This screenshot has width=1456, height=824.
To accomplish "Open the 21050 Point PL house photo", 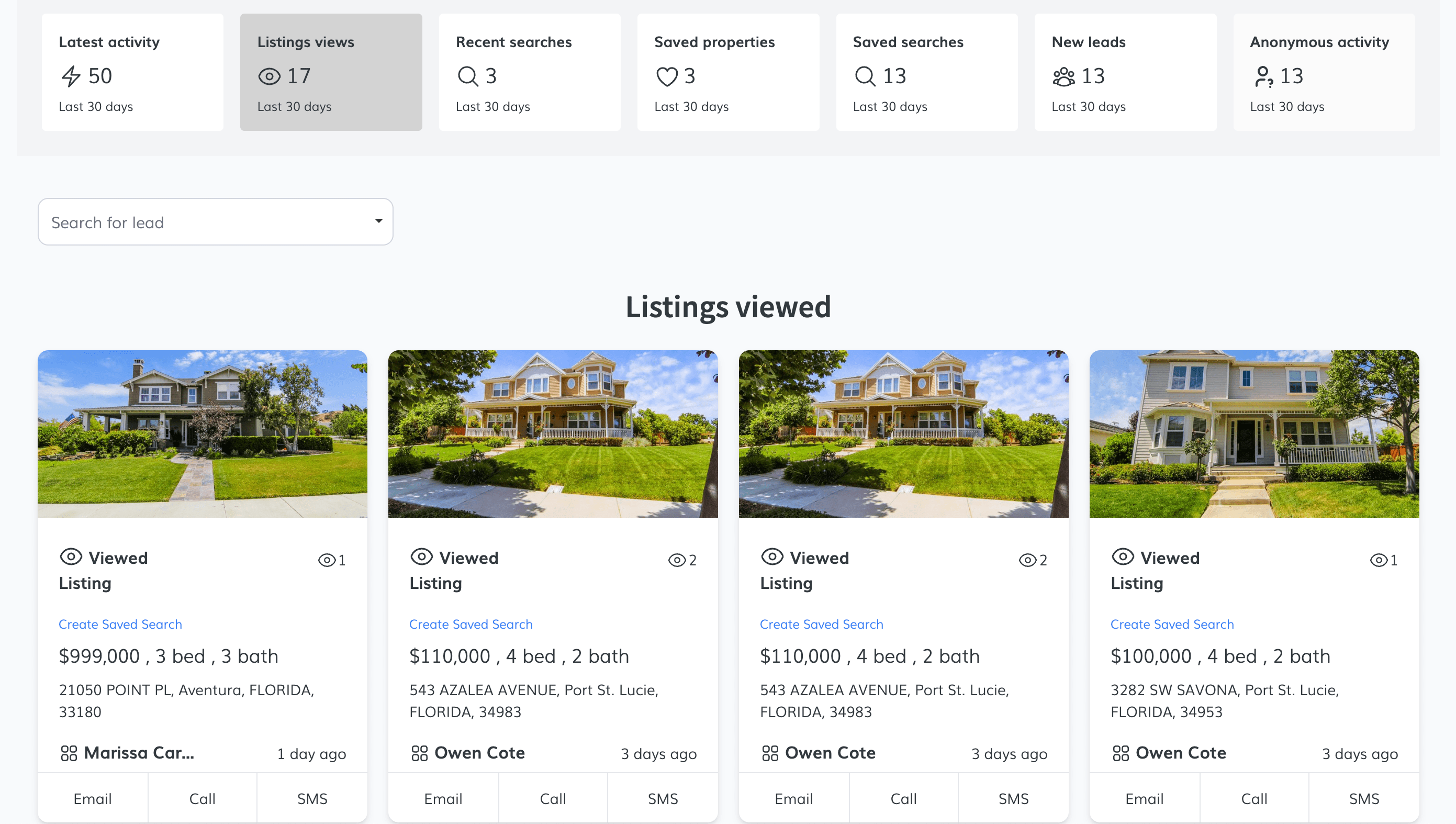I will click(202, 433).
